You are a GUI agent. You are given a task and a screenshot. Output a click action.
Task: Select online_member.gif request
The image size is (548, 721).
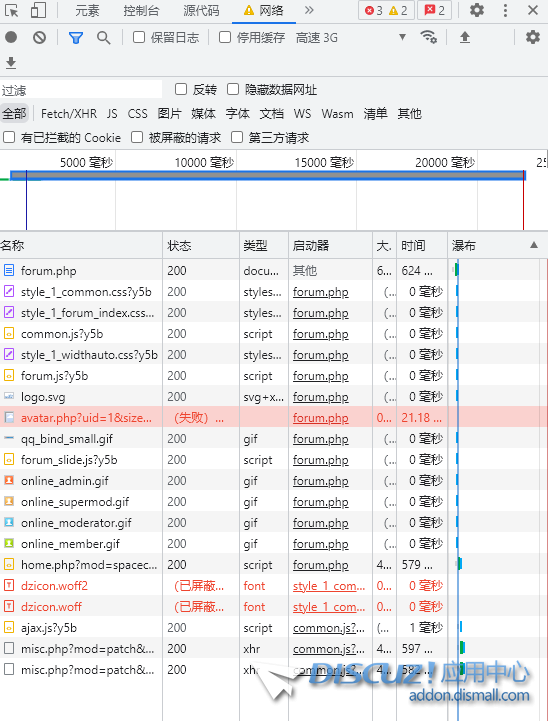click(x=274, y=544)
